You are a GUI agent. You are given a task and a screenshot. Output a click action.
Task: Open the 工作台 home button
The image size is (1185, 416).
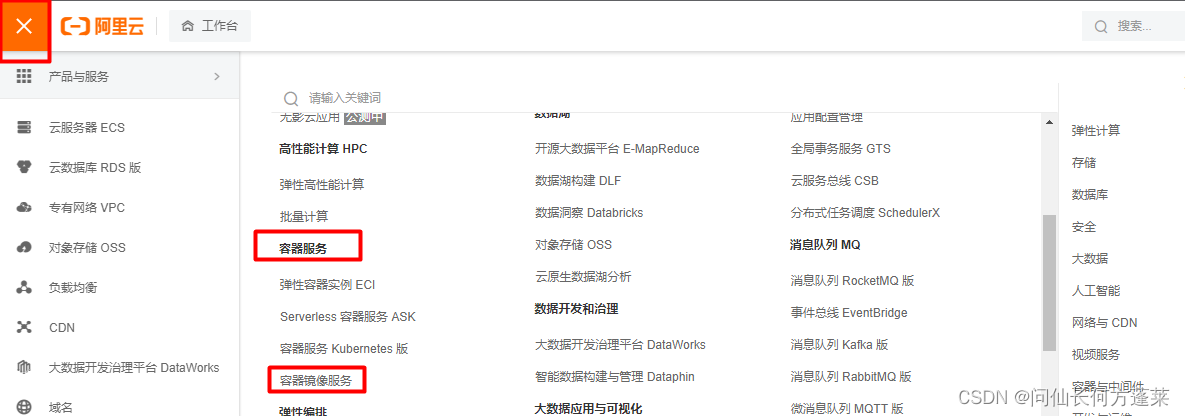209,26
